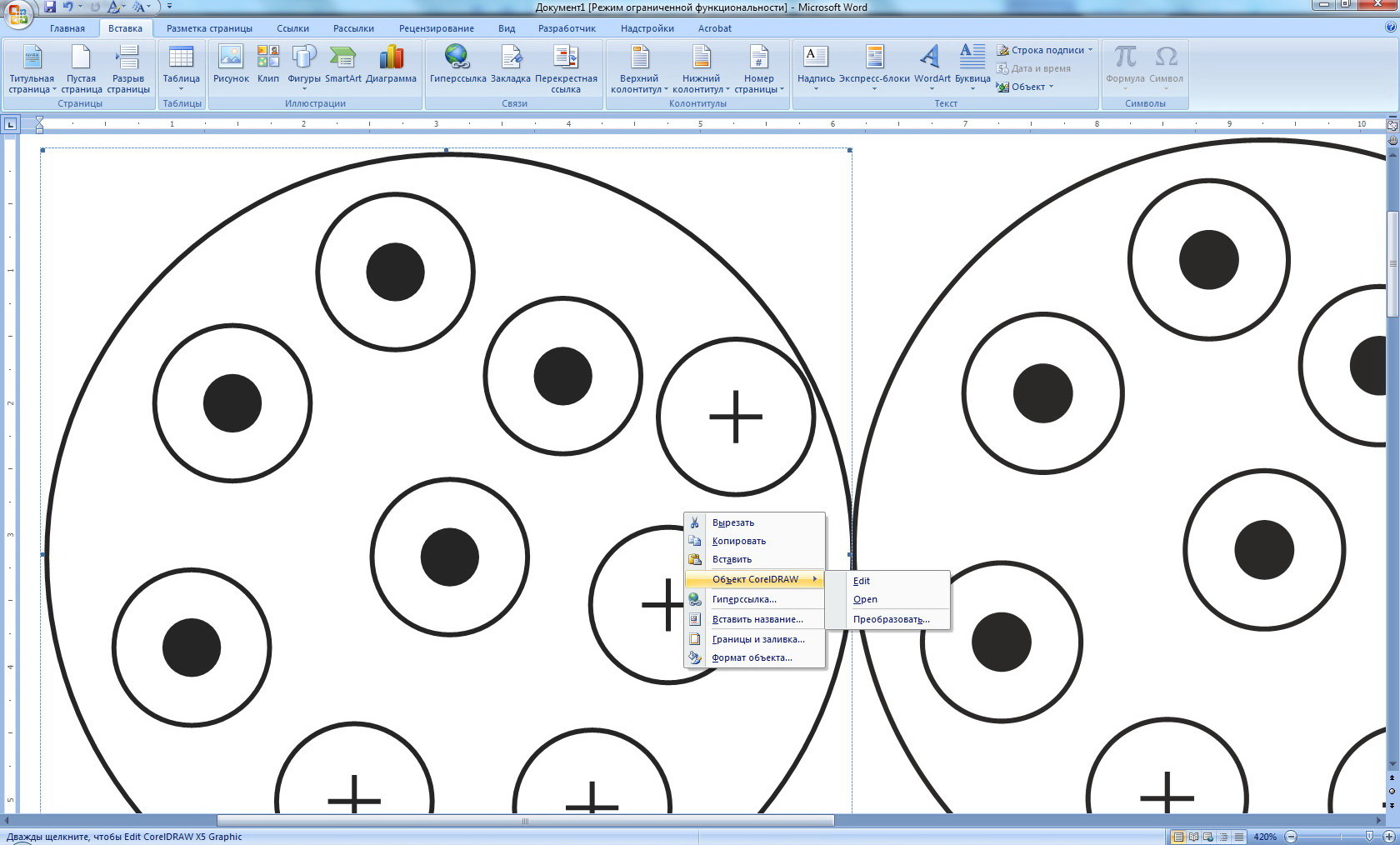Switch to Outline view

(1223, 837)
